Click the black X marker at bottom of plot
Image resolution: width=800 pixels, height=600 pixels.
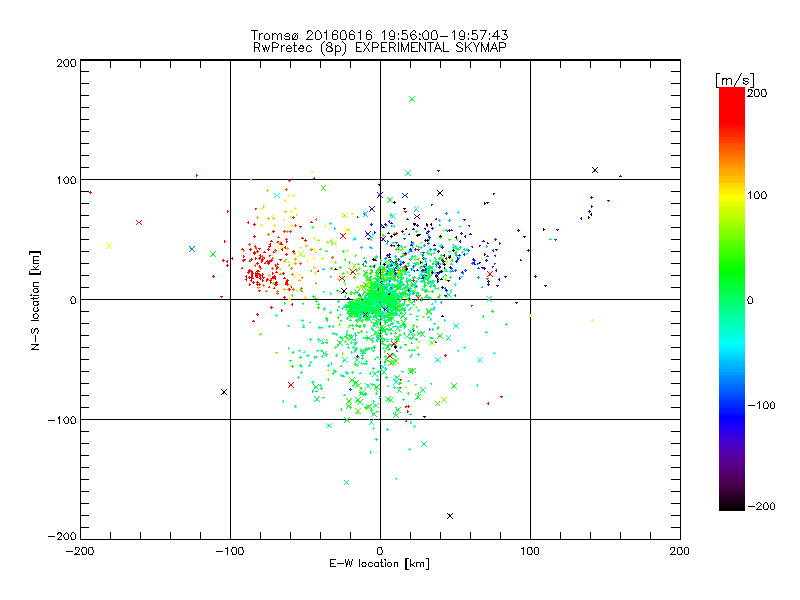pos(449,516)
